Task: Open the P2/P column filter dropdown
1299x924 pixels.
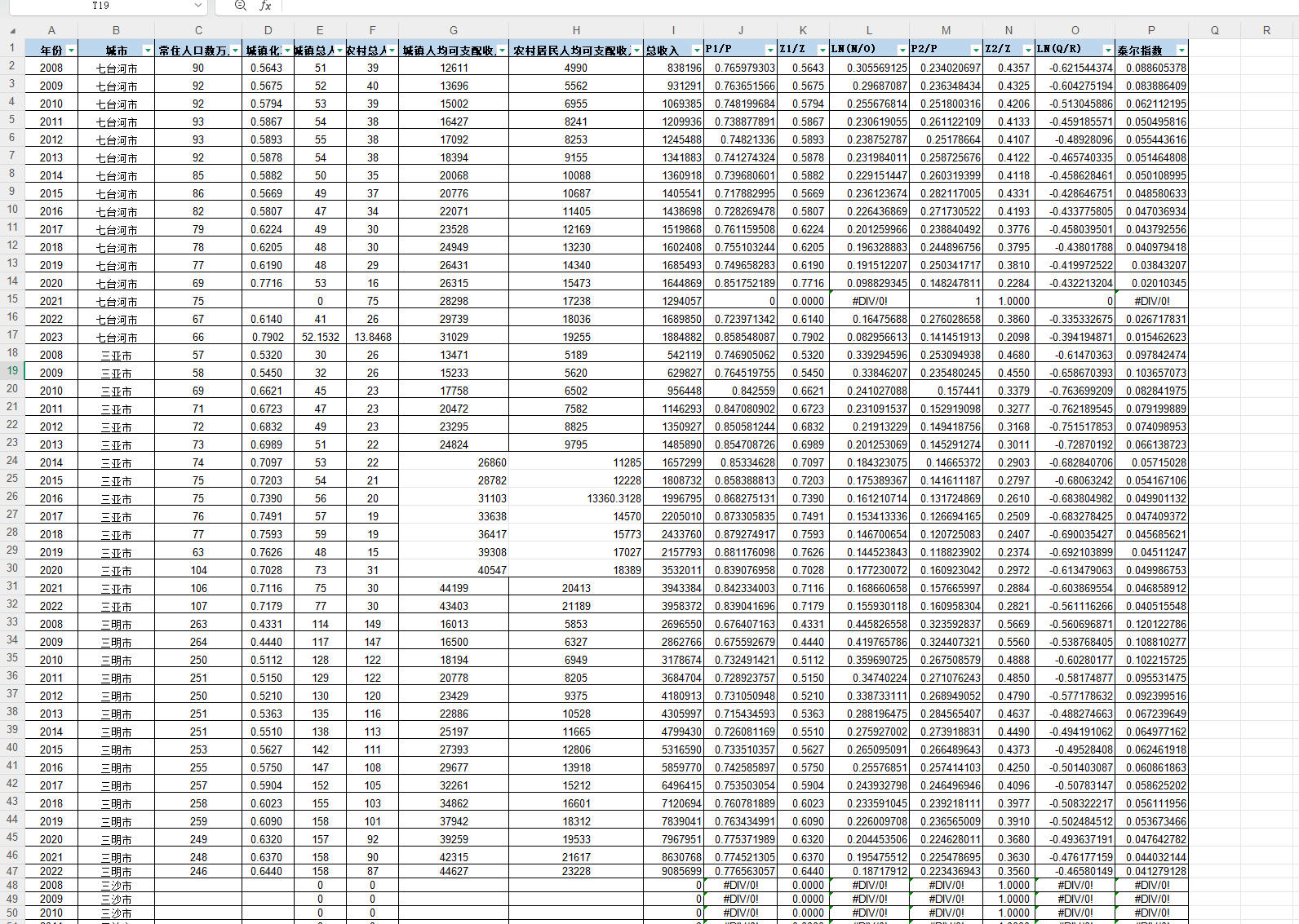Action: click(975, 50)
